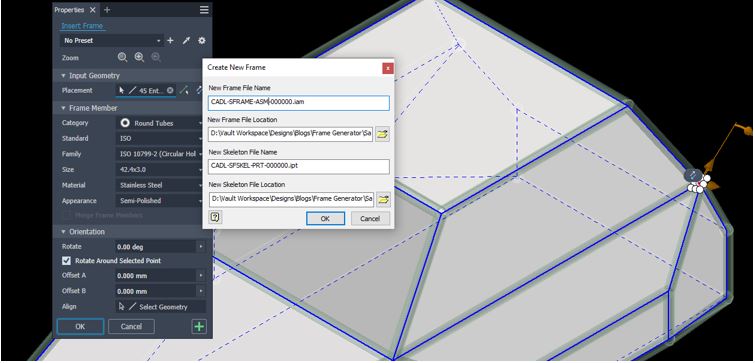Click the first Zoom magnifier icon
The image size is (755, 363).
pos(123,57)
